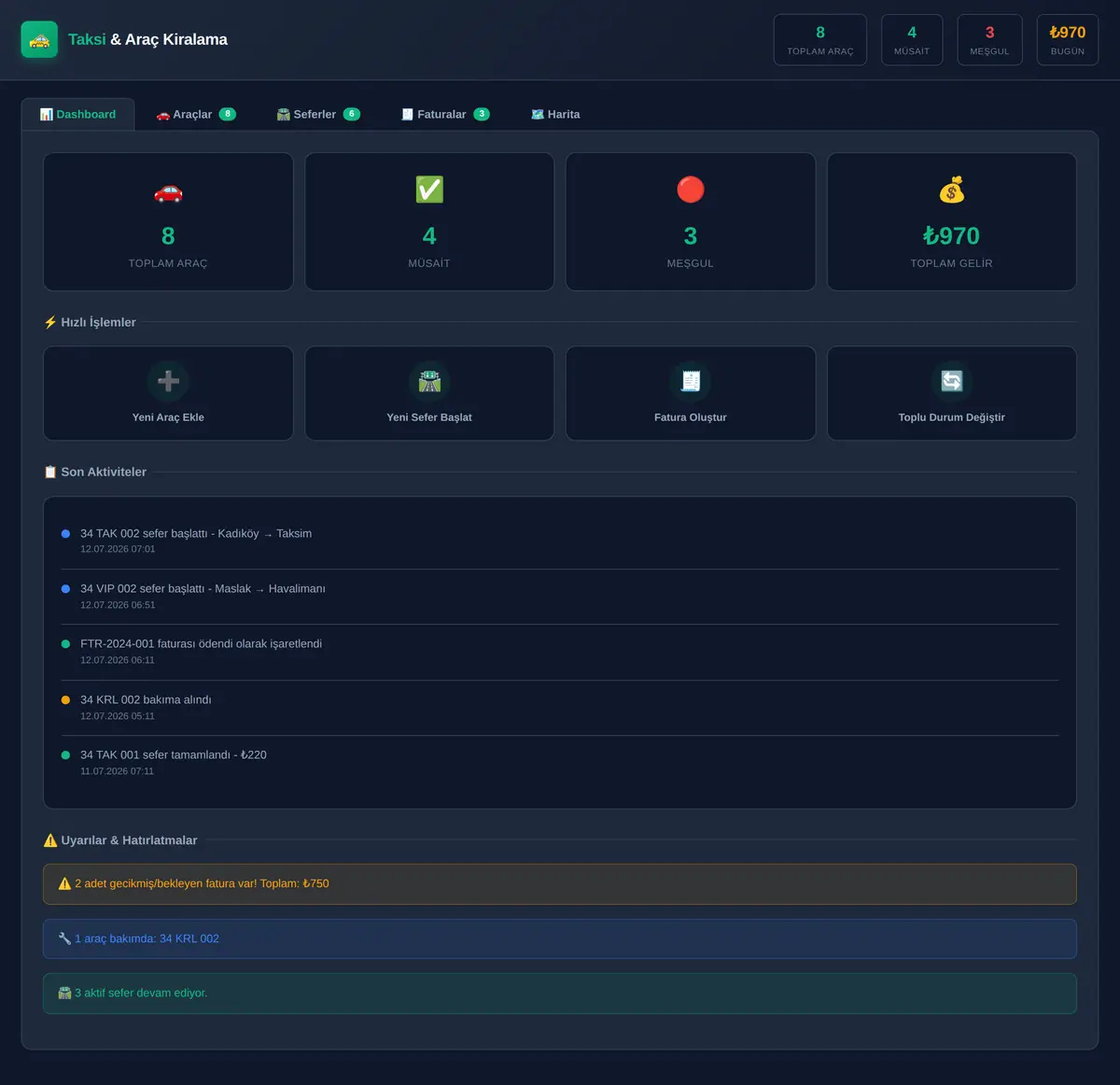Click the Taksi & Araç Kiralama title
The width and height of the screenshot is (1120, 1085).
147,39
